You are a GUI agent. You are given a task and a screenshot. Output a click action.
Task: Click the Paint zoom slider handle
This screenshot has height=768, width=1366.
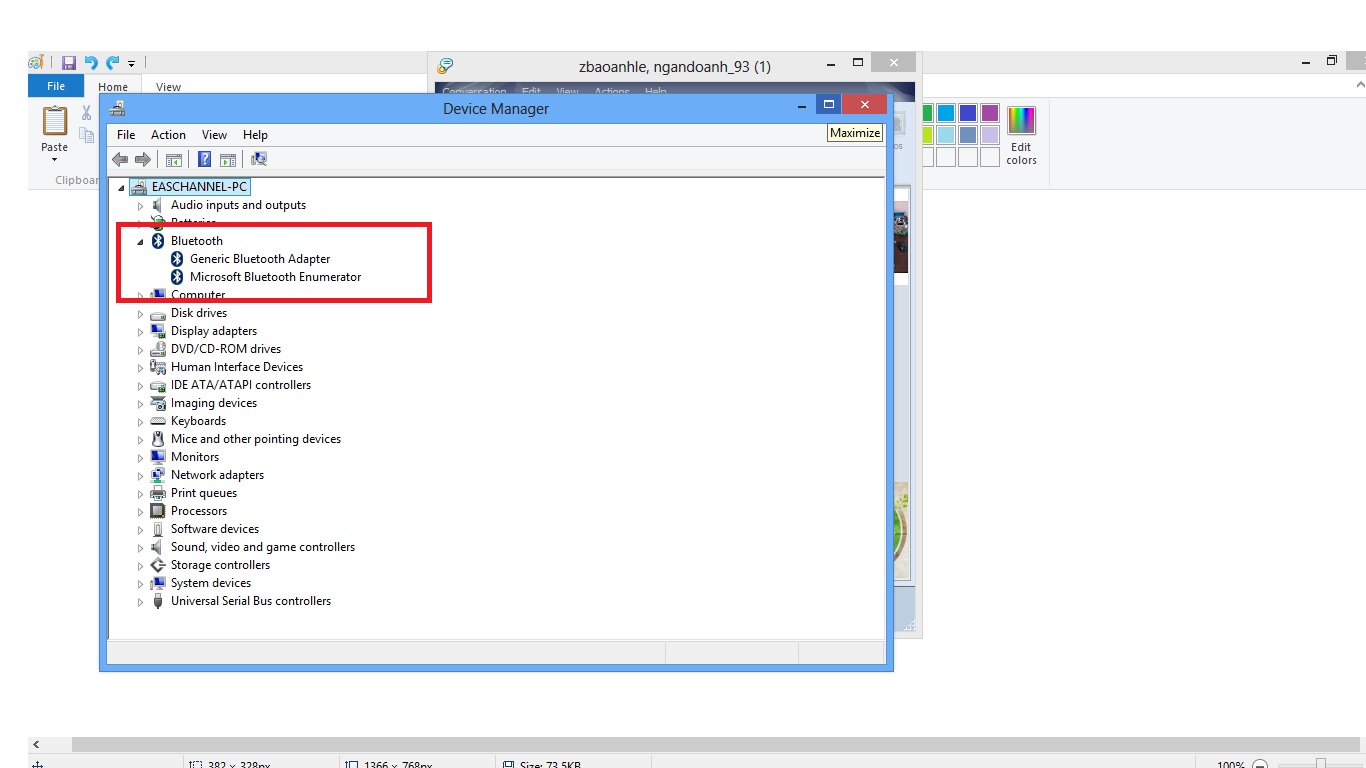click(x=1321, y=764)
